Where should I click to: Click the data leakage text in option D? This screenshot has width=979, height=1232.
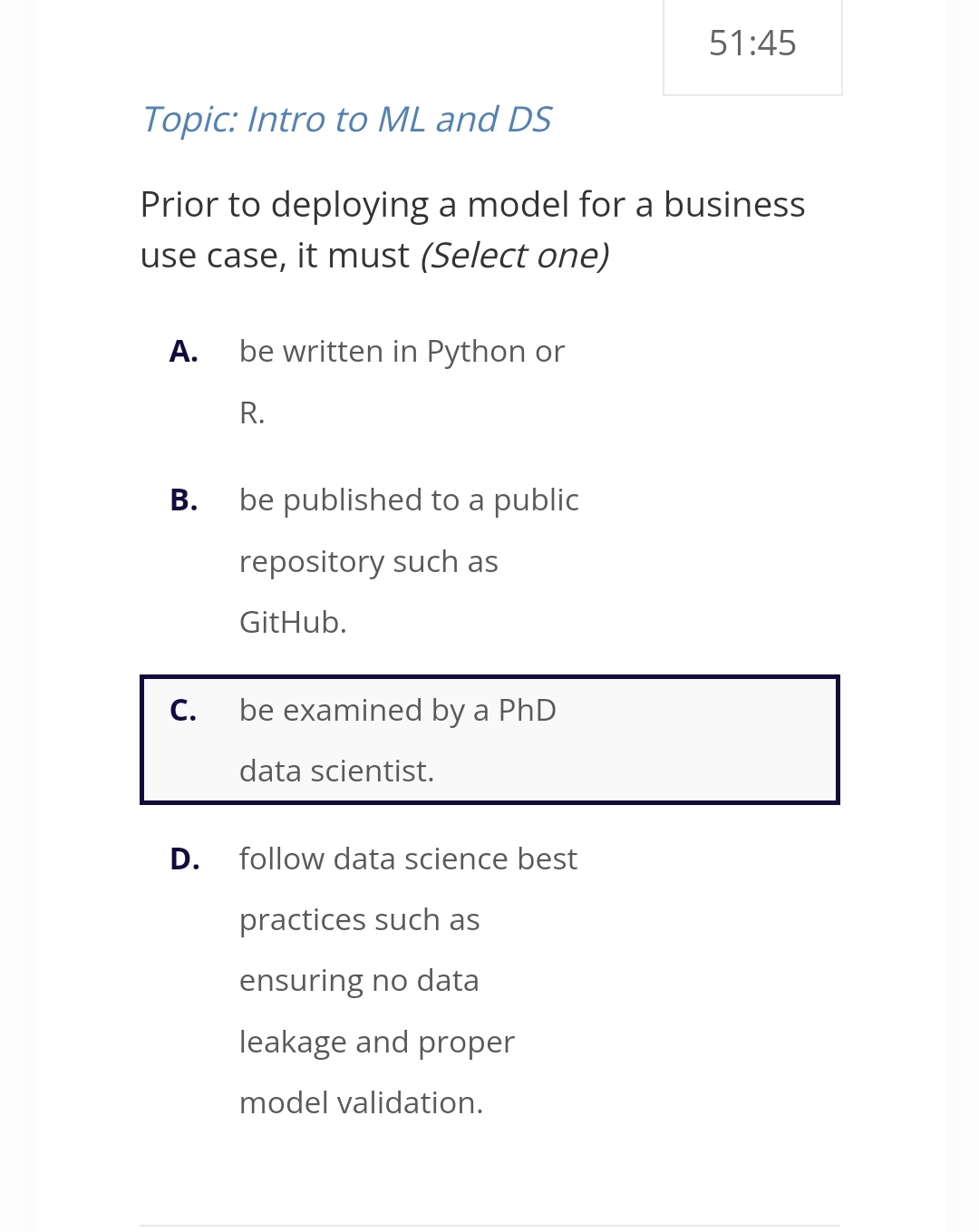pyautogui.click(x=376, y=1041)
